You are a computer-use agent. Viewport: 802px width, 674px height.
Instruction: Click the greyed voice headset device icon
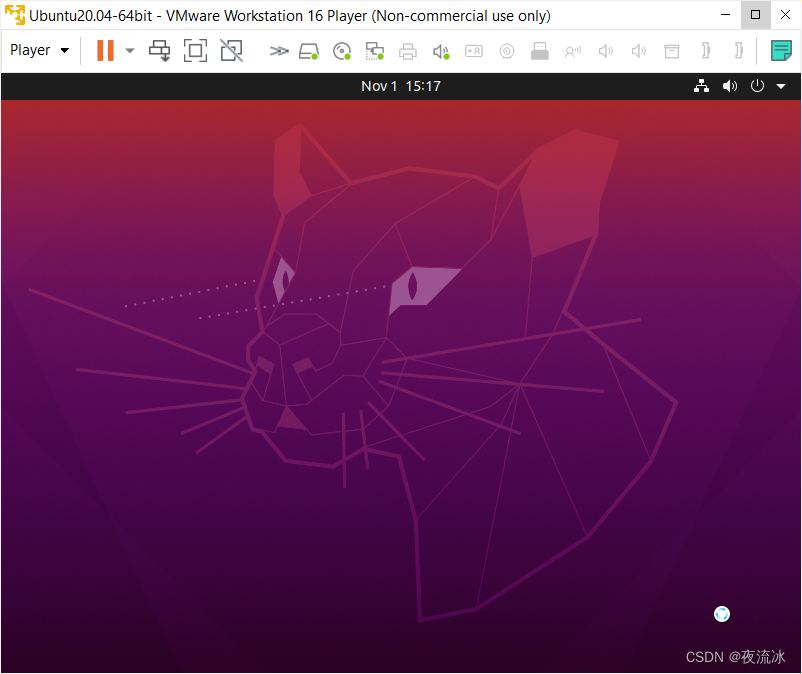pos(573,51)
